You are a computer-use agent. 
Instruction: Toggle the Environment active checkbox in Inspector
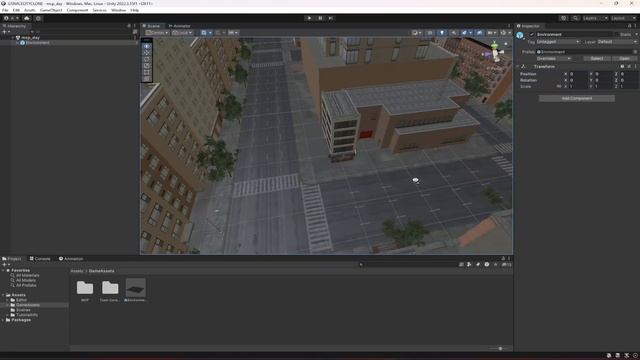(x=532, y=34)
